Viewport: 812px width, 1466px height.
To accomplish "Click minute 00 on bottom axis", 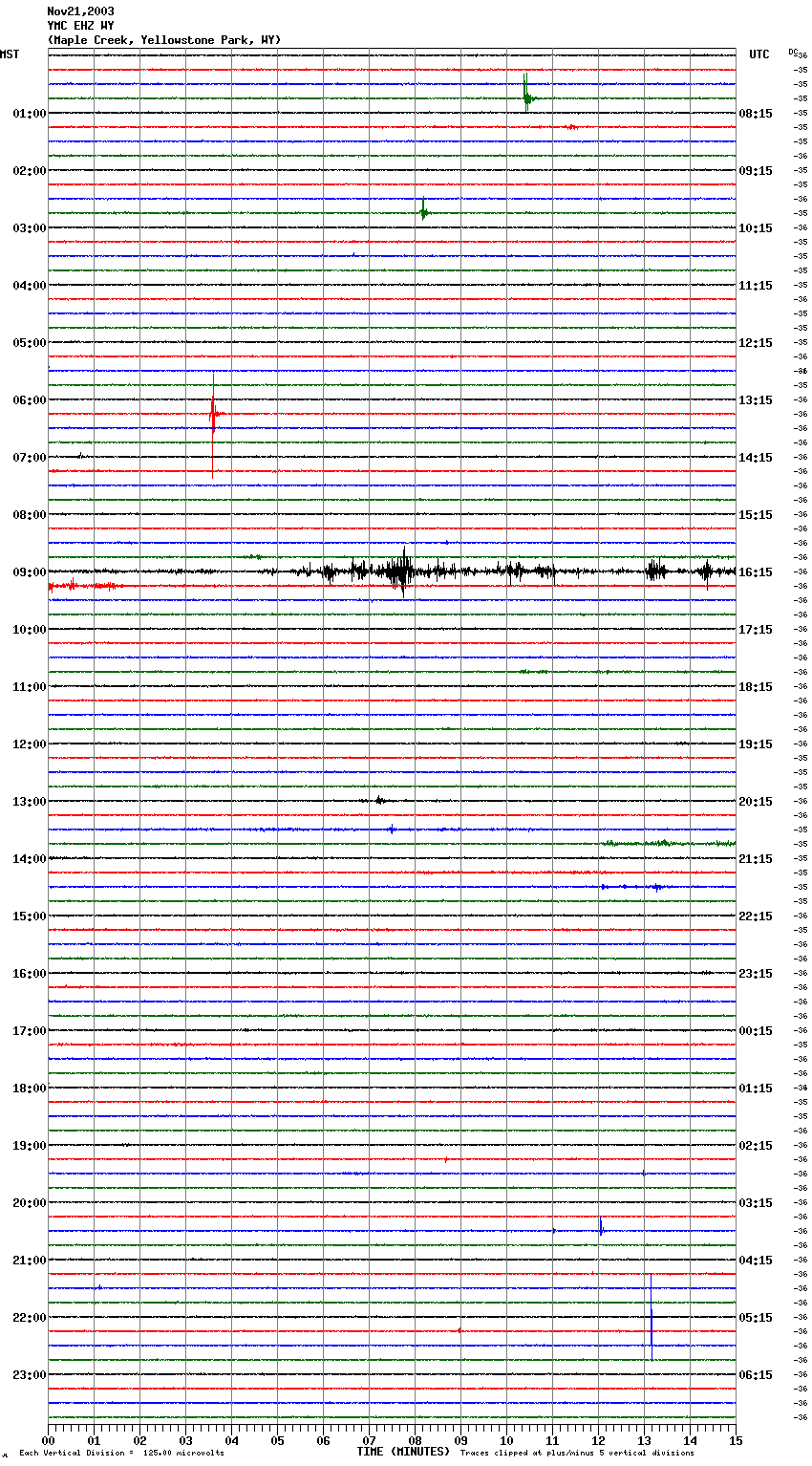I will [x=48, y=1440].
